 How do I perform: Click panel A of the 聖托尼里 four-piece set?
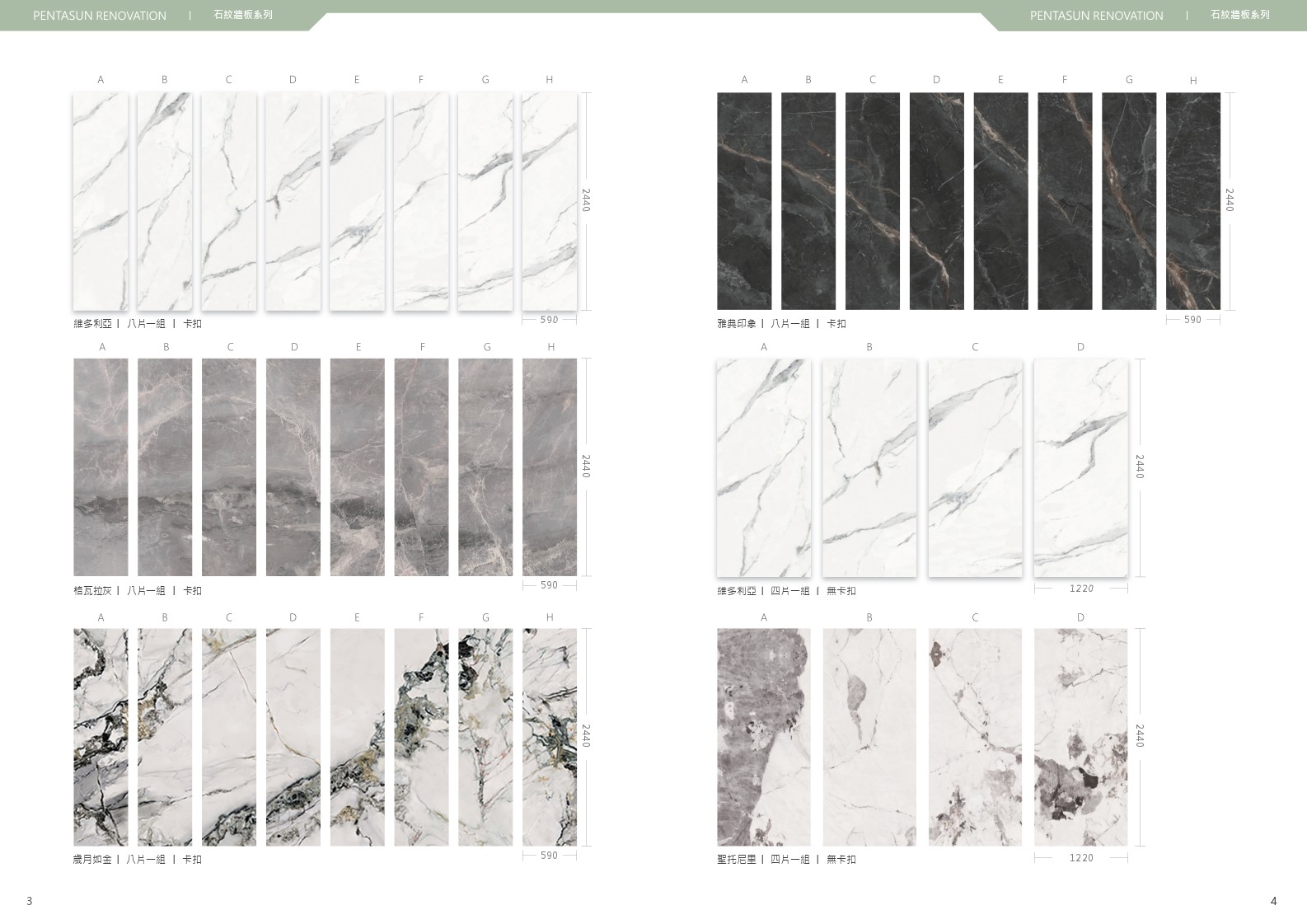coord(763,737)
